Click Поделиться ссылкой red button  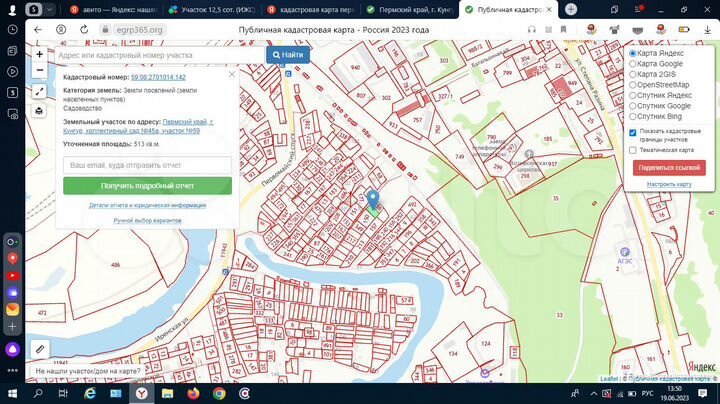(x=669, y=168)
